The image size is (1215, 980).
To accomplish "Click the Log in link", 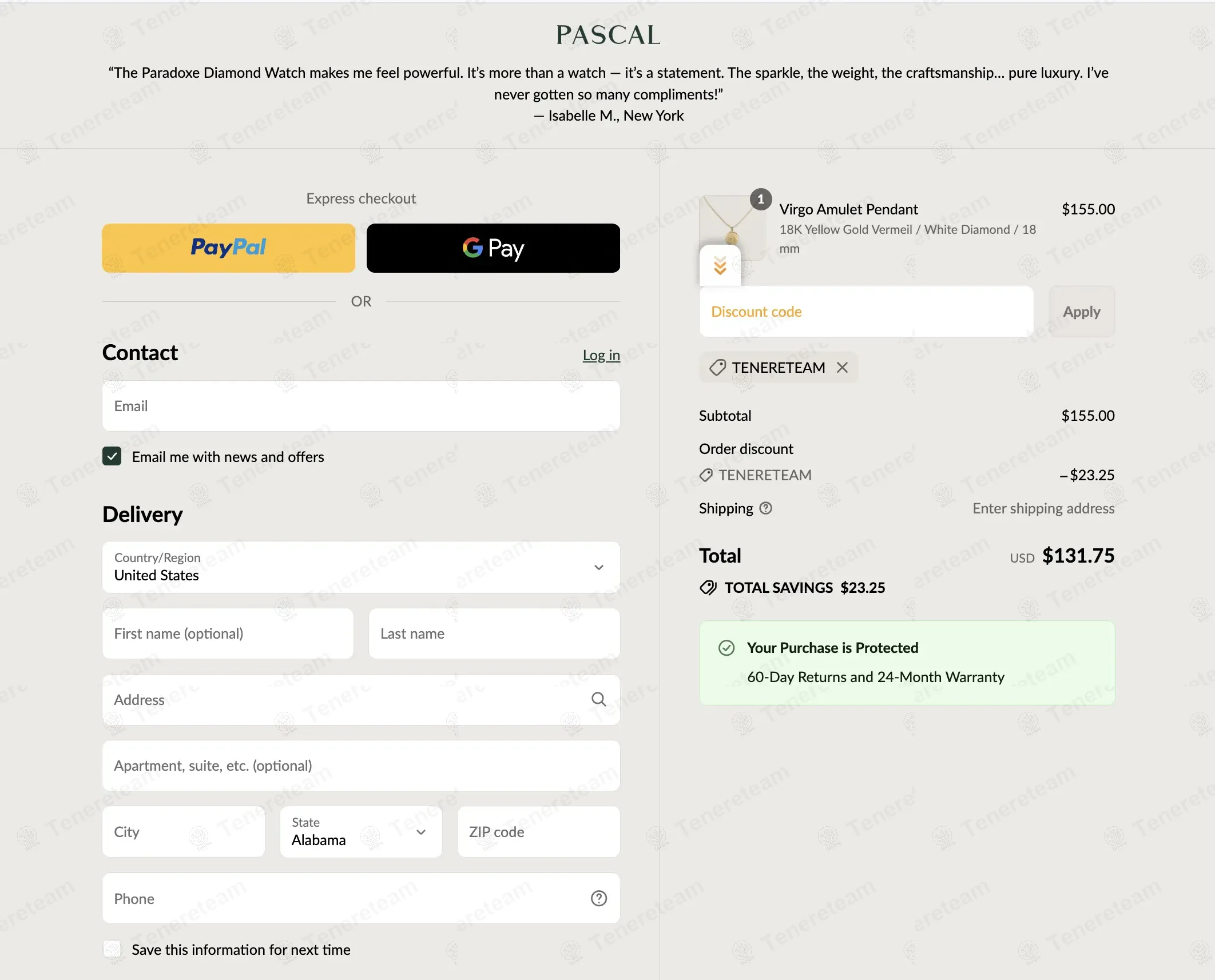I will tap(601, 355).
